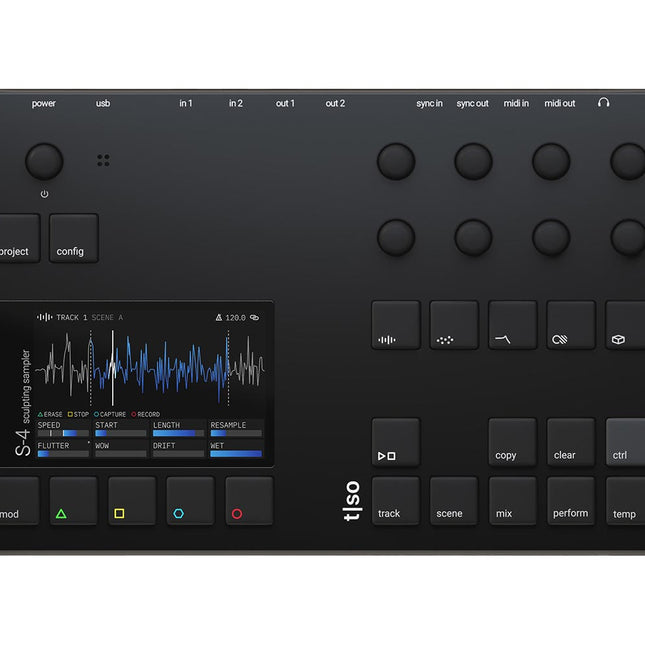Turn on the power knob
This screenshot has width=645, height=645.
(44, 161)
